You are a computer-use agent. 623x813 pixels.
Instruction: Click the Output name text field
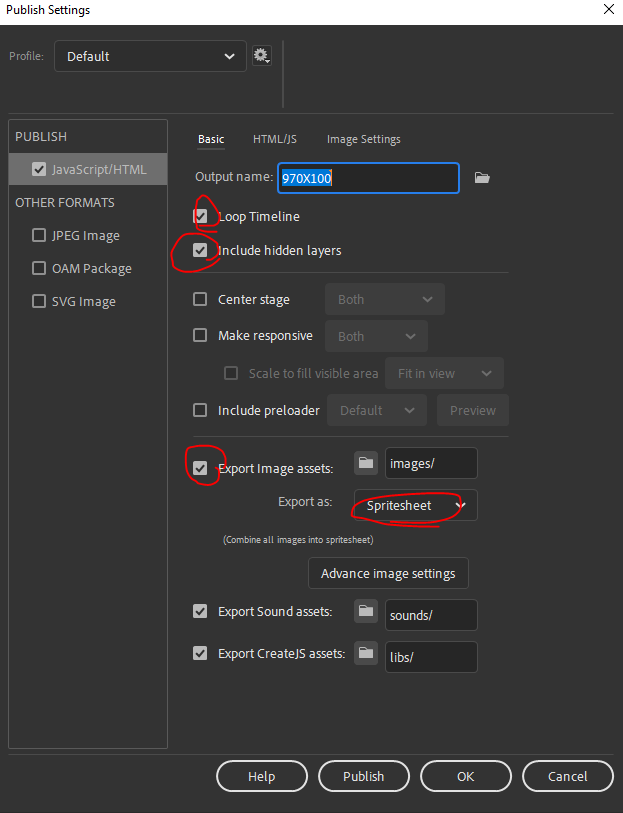[367, 178]
